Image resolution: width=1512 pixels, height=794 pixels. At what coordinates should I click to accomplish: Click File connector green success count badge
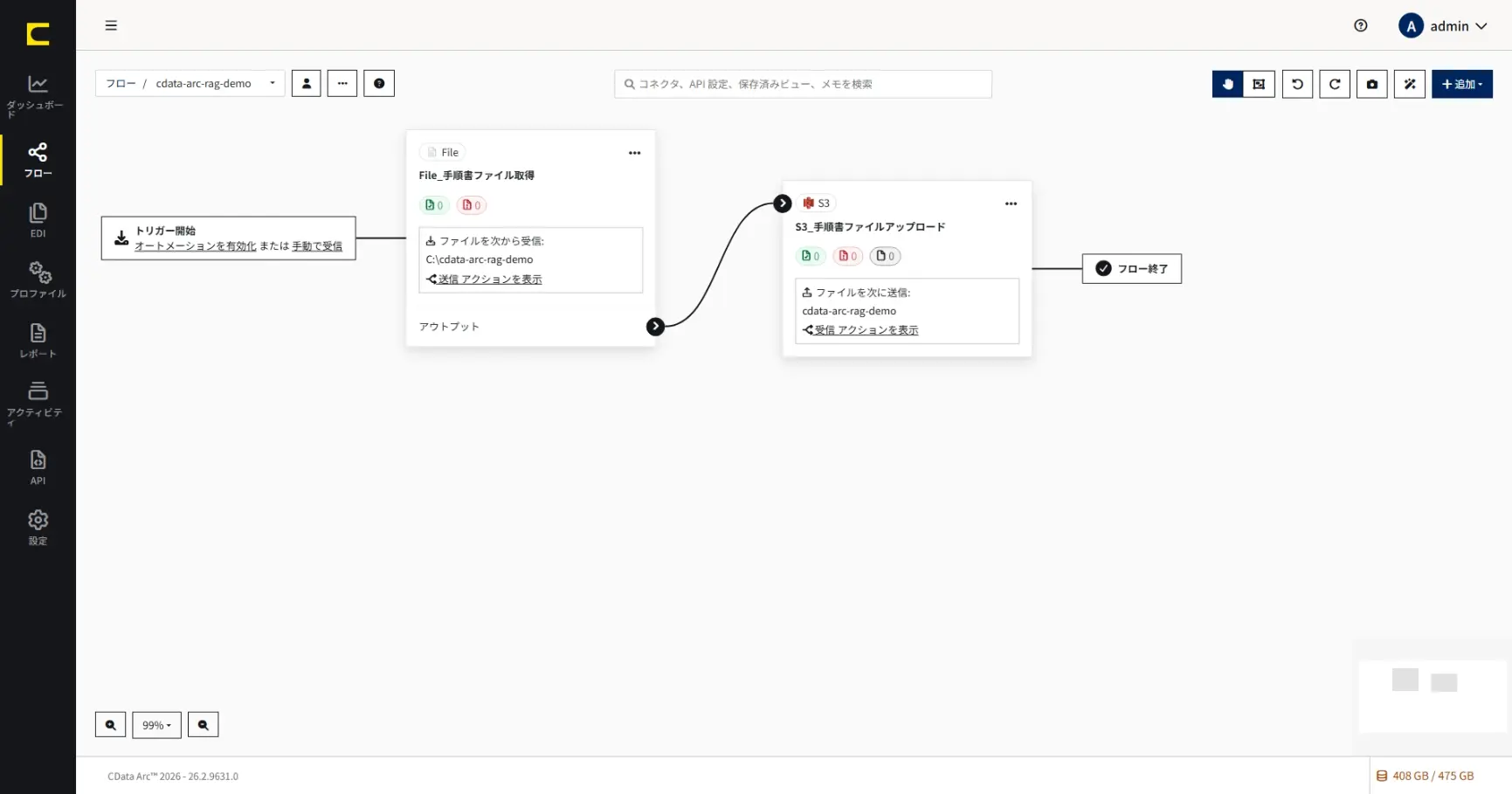click(434, 205)
